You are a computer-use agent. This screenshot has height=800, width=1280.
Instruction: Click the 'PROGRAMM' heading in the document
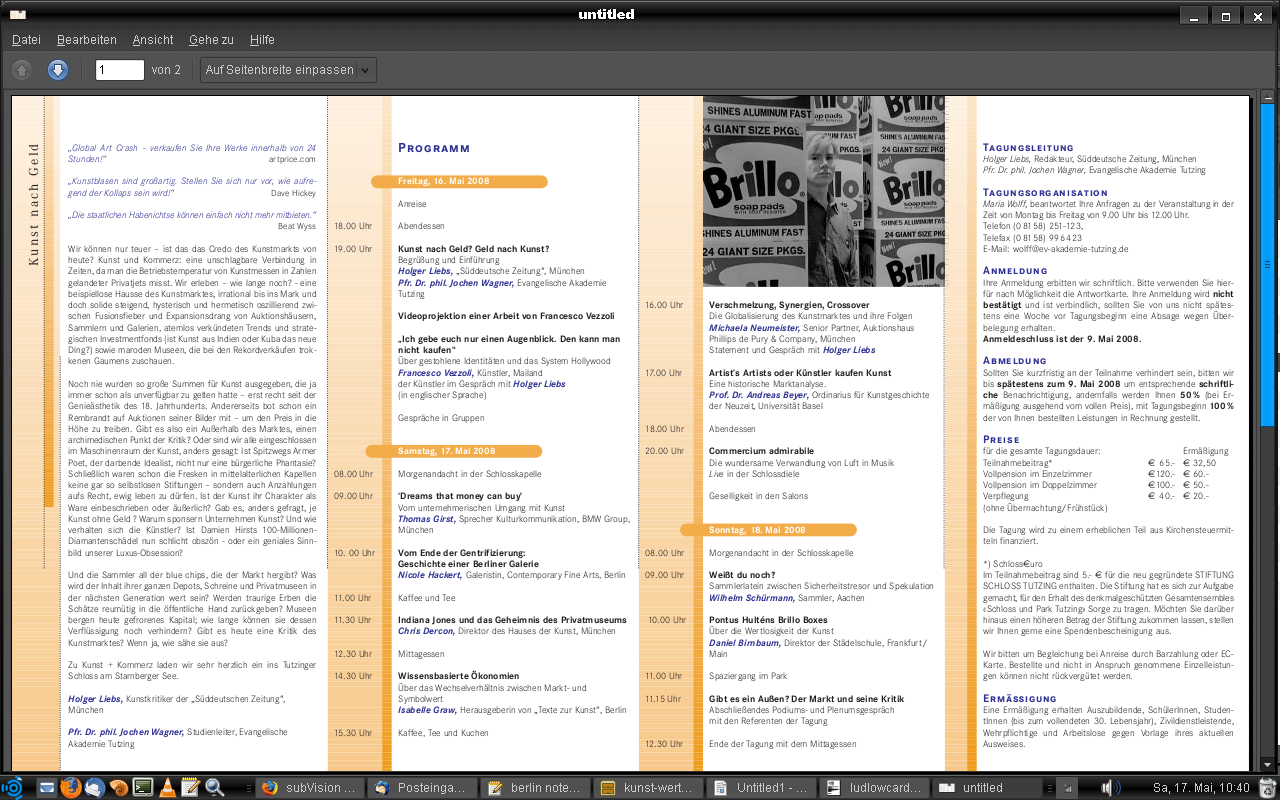pos(434,148)
